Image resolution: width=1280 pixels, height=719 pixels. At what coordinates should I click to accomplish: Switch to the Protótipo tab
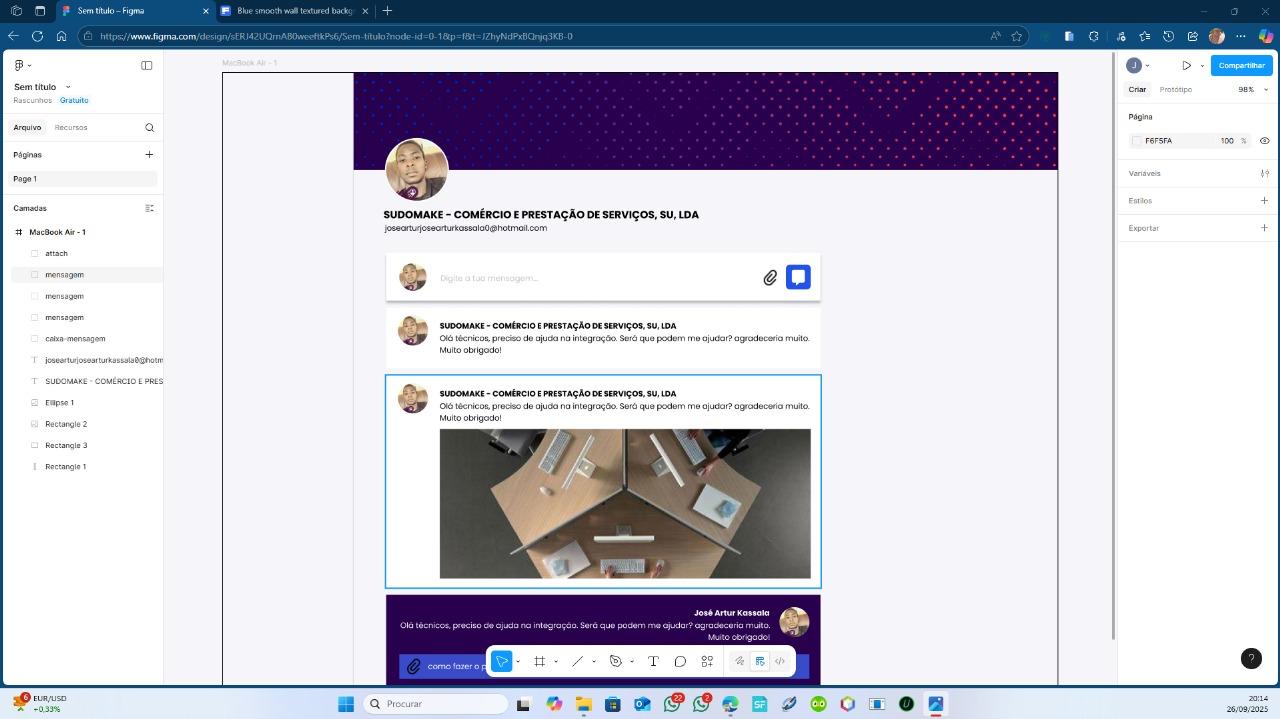click(x=1175, y=90)
